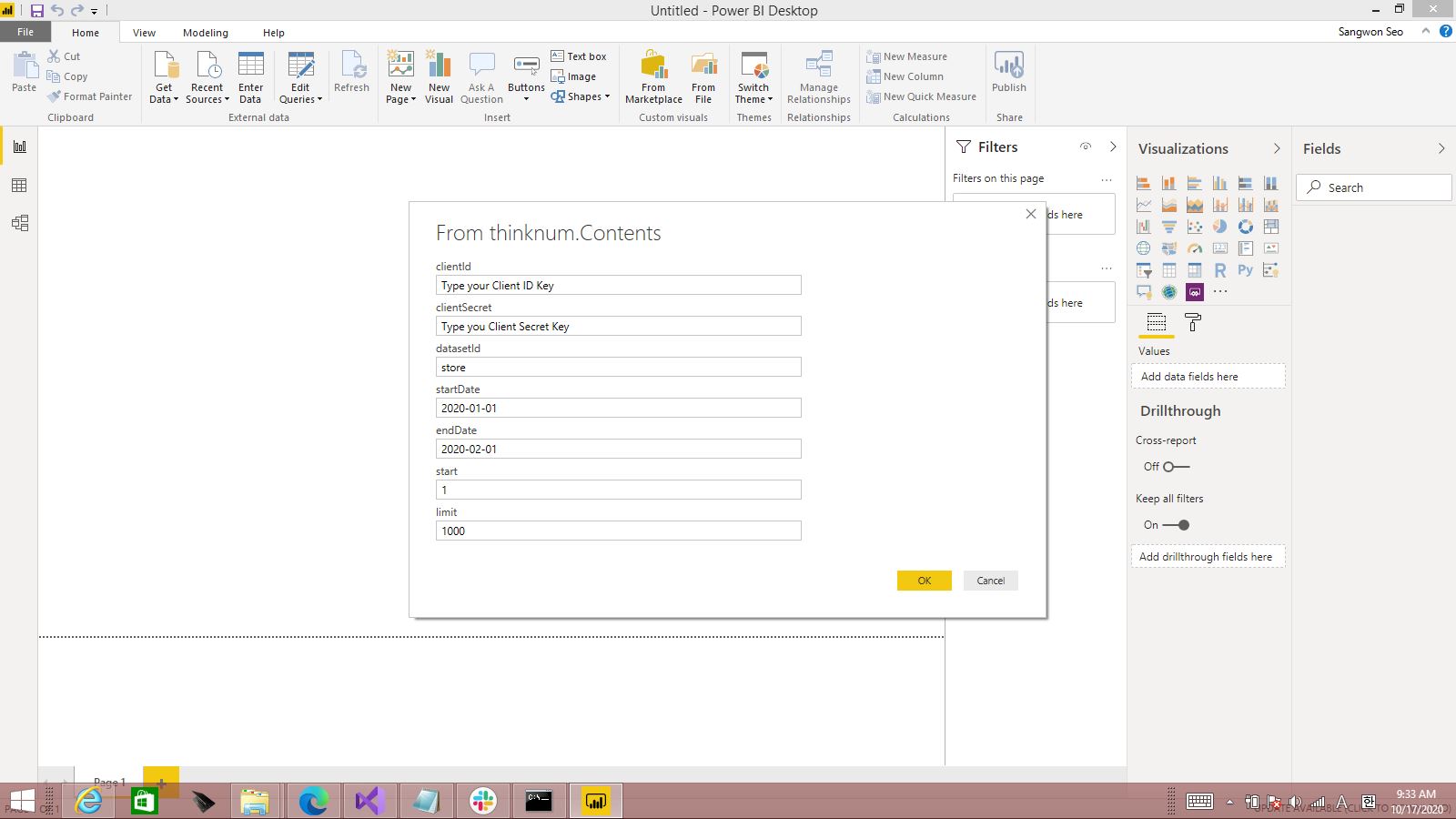Viewport: 1456px width, 819px height.
Task: Expand the Recent Sources dropdown
Action: [207, 78]
